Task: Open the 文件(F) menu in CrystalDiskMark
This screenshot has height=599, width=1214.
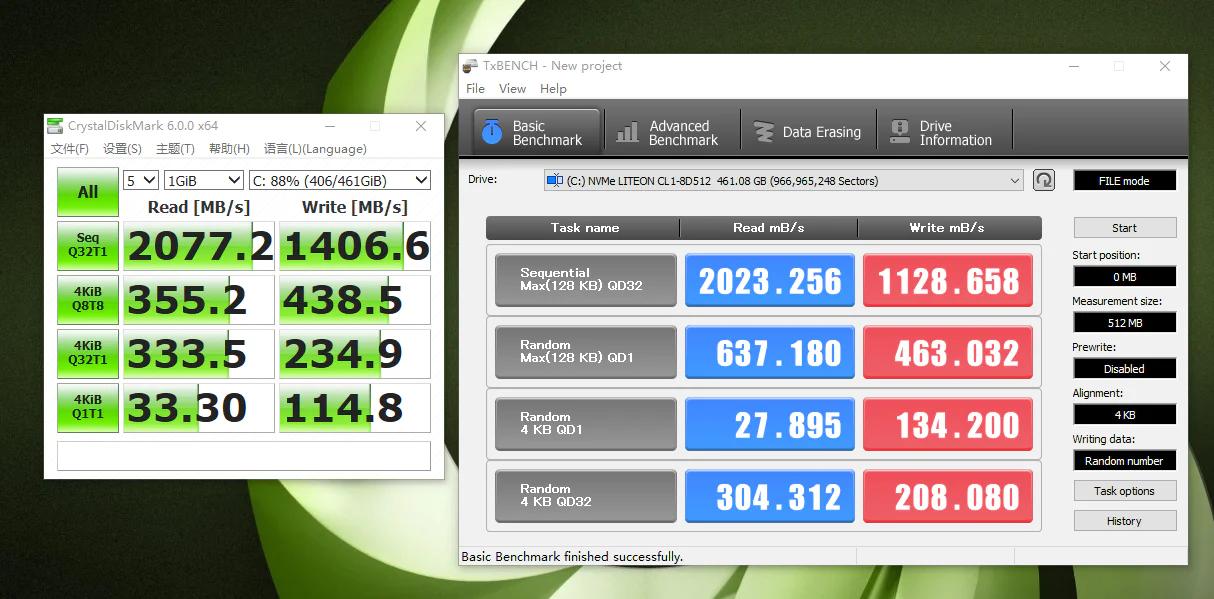Action: (70, 149)
